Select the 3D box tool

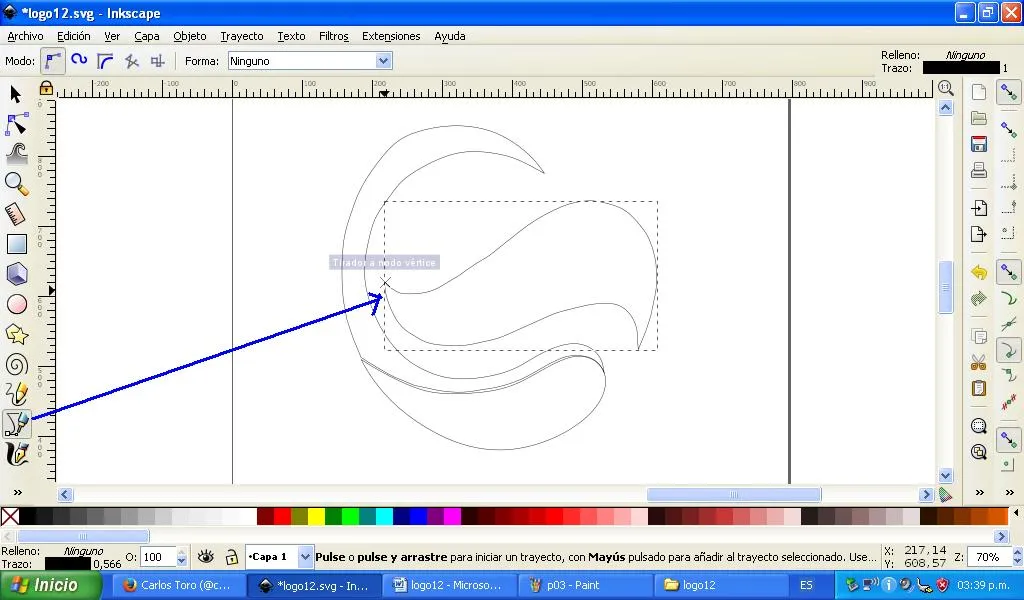click(16, 274)
